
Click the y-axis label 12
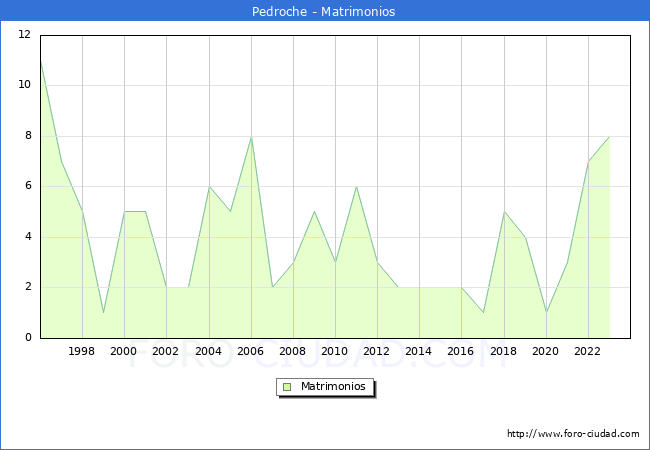pyautogui.click(x=24, y=35)
